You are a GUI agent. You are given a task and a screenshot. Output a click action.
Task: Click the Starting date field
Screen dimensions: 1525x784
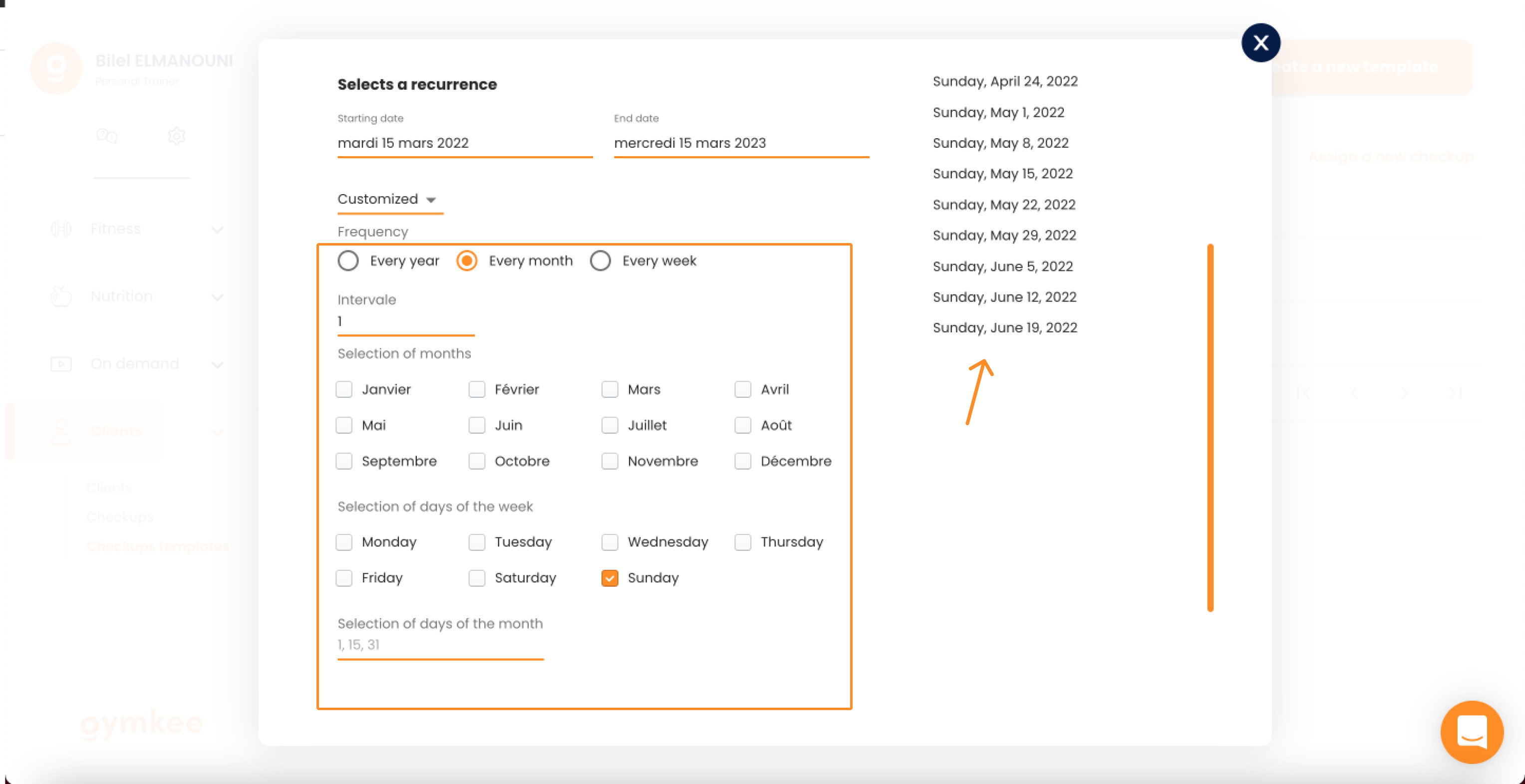[x=465, y=143]
